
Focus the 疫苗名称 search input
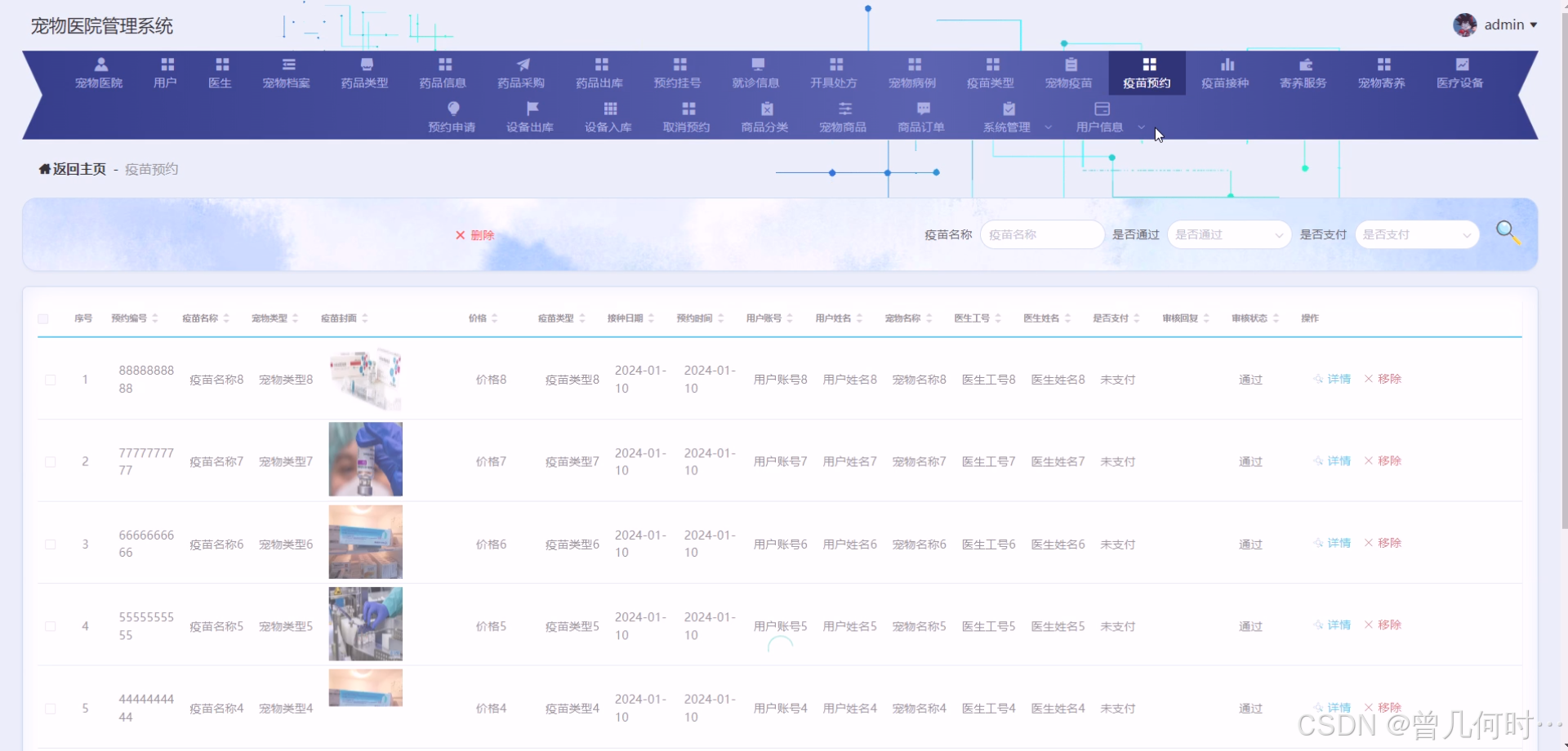pos(1042,234)
